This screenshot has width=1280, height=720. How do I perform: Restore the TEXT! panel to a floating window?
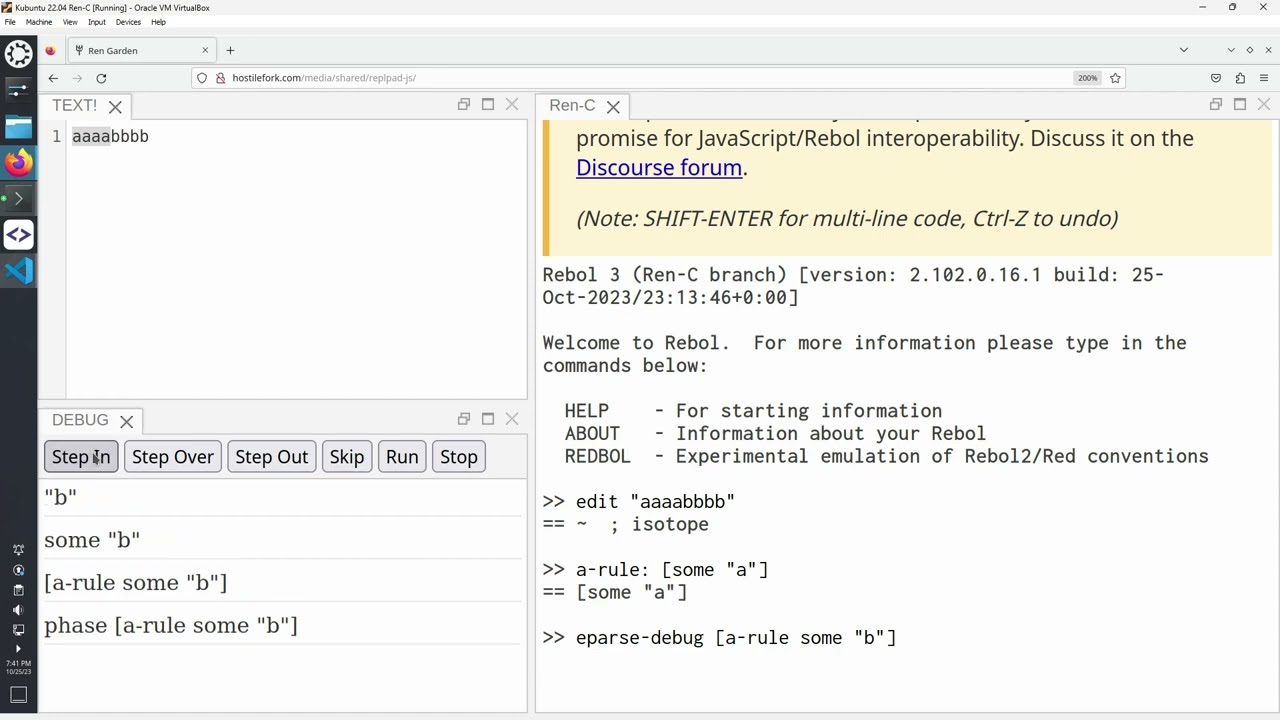pyautogui.click(x=464, y=104)
